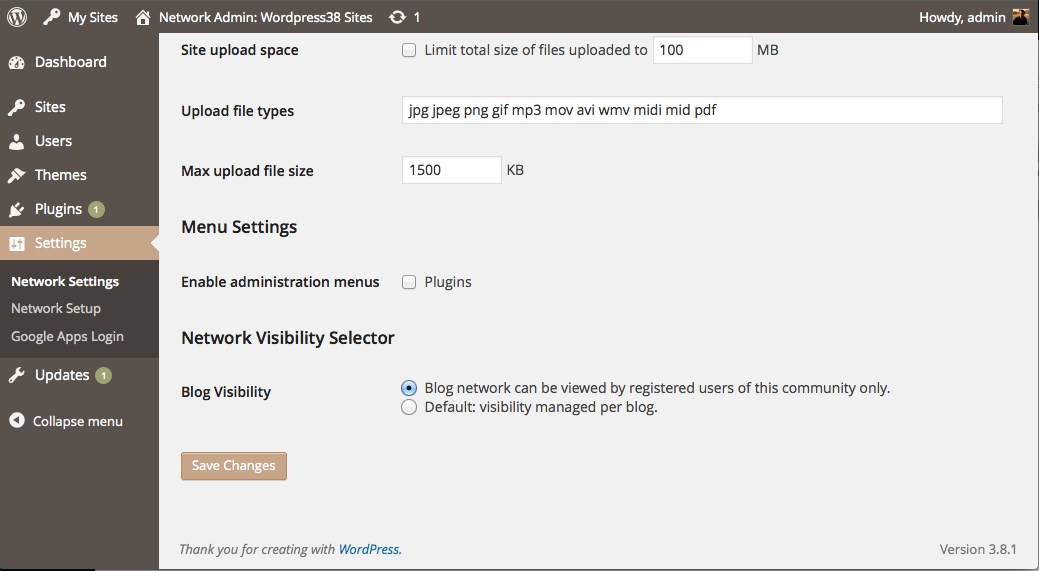1039x571 pixels.
Task: Collapse the sidebar menu
Action: pyautogui.click(x=66, y=421)
